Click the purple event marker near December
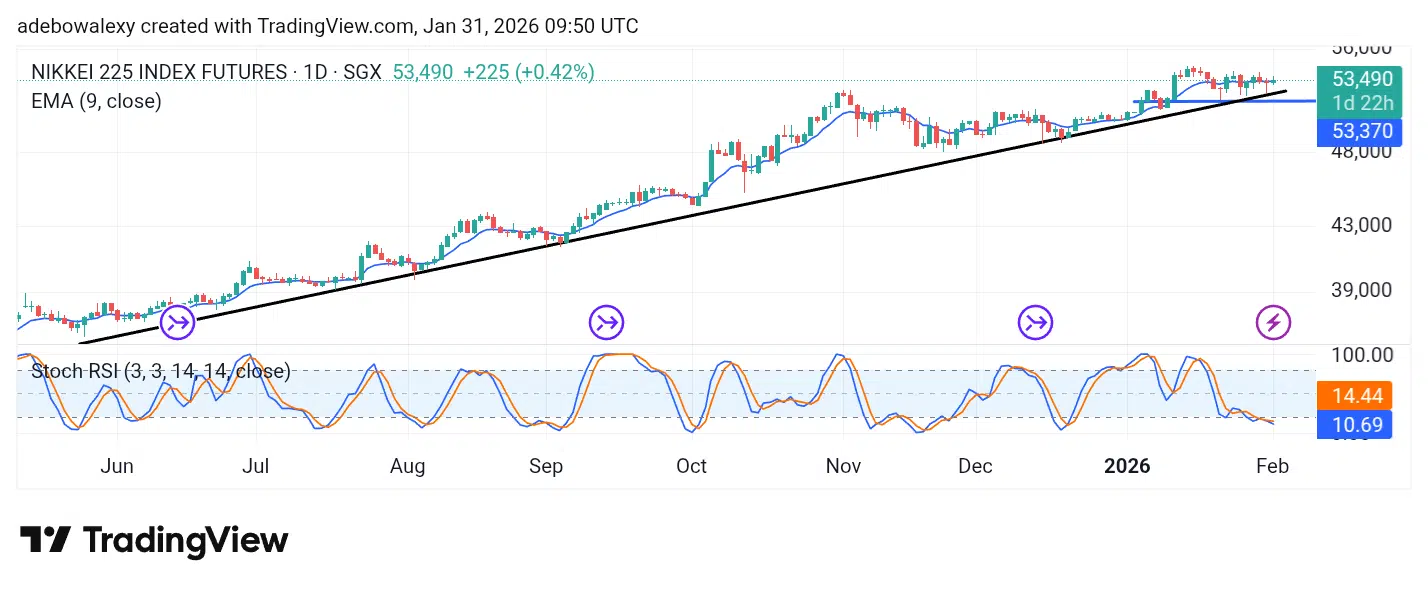Image resolution: width=1428 pixels, height=591 pixels. coord(1035,322)
